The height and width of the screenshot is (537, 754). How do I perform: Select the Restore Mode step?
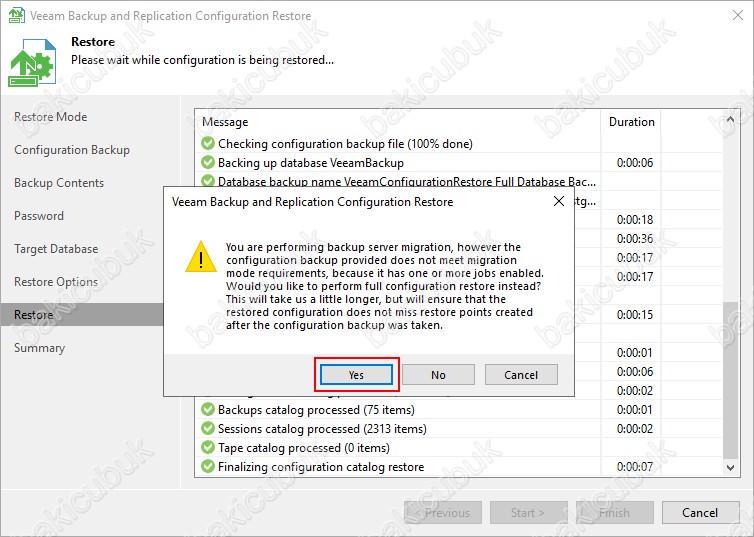pyautogui.click(x=50, y=117)
